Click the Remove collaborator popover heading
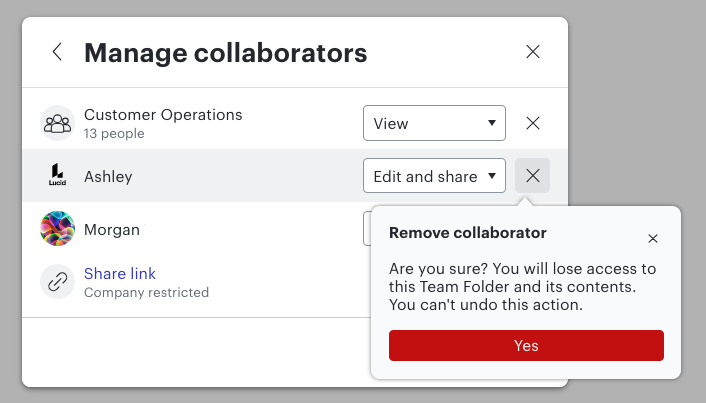The height and width of the screenshot is (403, 706). pos(467,233)
